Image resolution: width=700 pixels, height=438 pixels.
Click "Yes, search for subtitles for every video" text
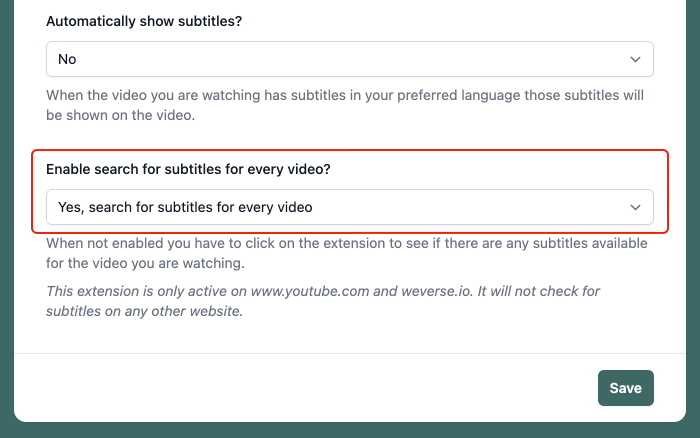[185, 207]
